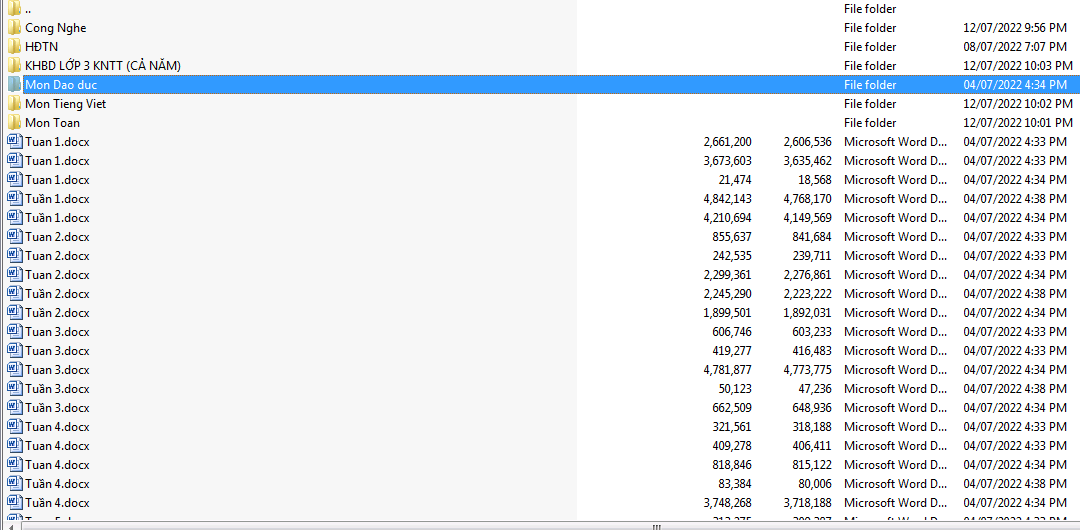Click the parent directory '..' folder icon
The height and width of the screenshot is (530, 1080).
14,9
